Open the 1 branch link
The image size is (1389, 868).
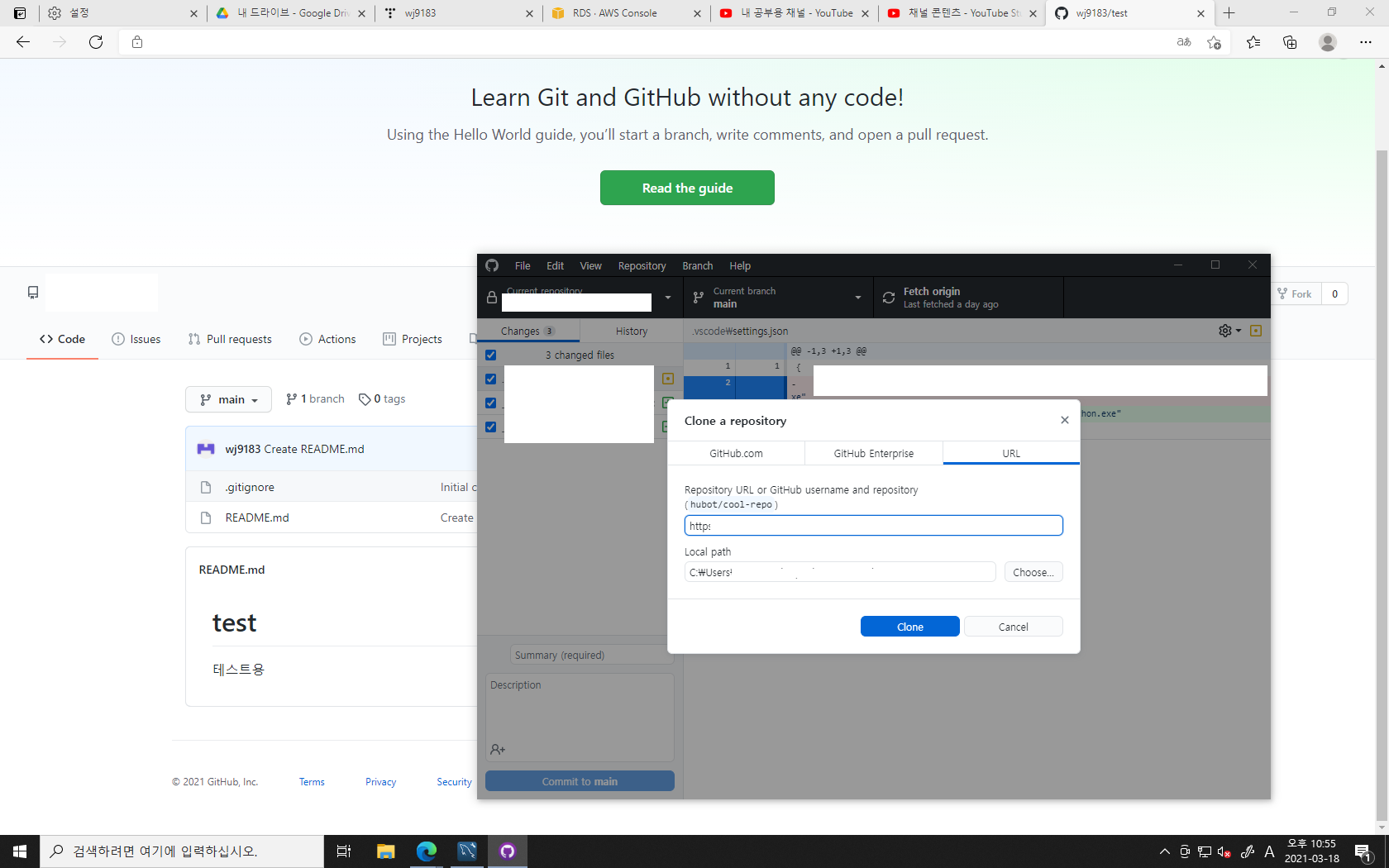[315, 398]
